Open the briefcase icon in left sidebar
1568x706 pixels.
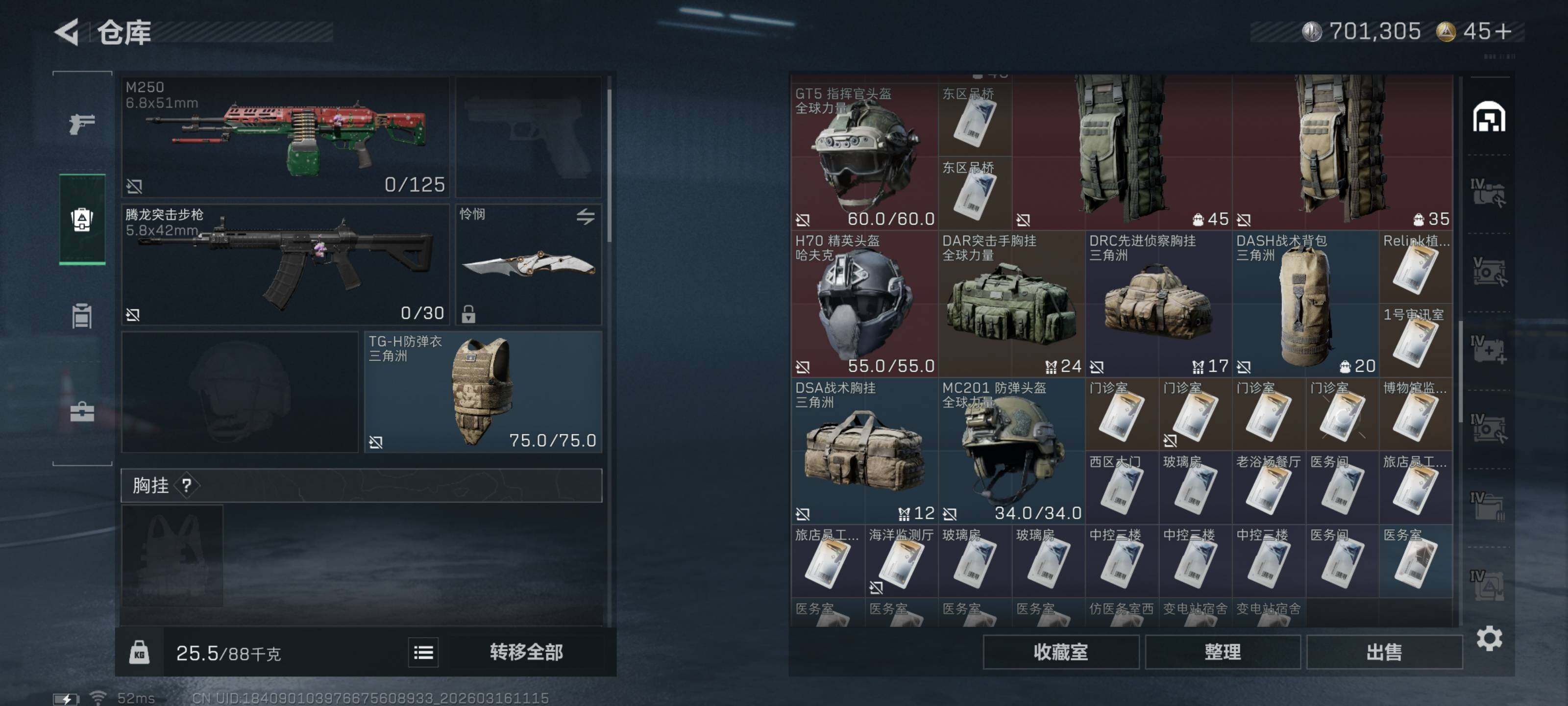click(81, 412)
